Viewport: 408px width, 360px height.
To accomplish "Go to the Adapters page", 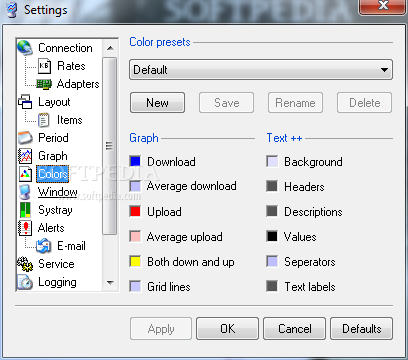I will [78, 84].
